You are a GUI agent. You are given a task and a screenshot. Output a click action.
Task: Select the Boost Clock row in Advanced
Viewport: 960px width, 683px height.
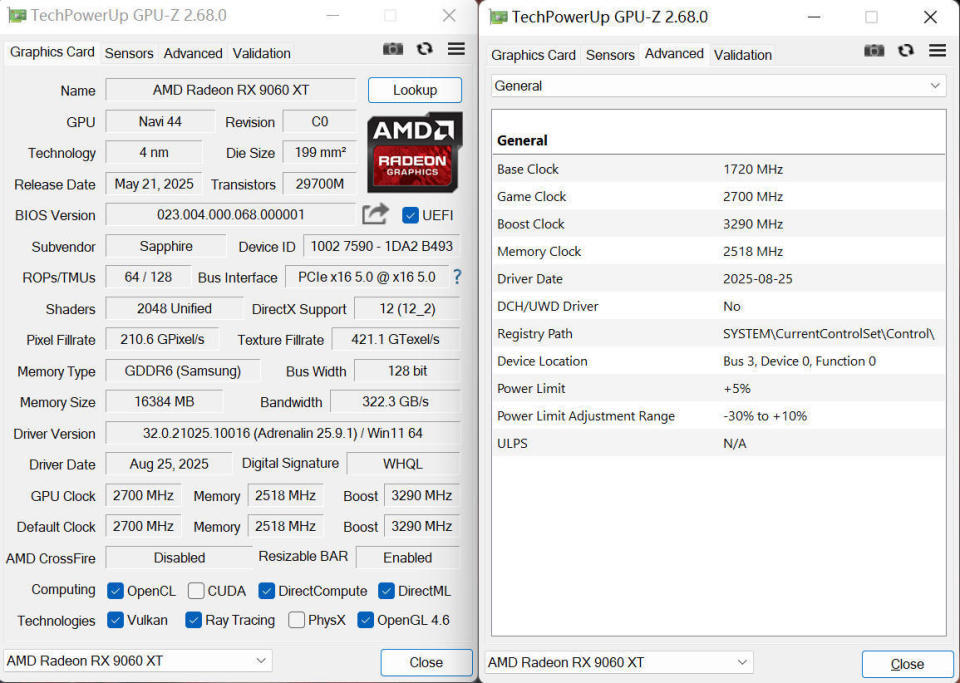(x=719, y=224)
